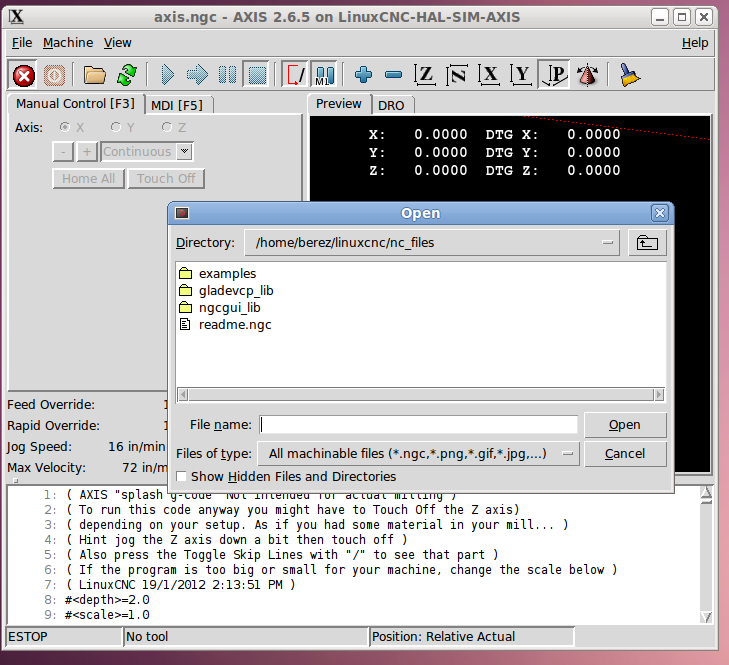Click the reload file green arrows icon

126,75
